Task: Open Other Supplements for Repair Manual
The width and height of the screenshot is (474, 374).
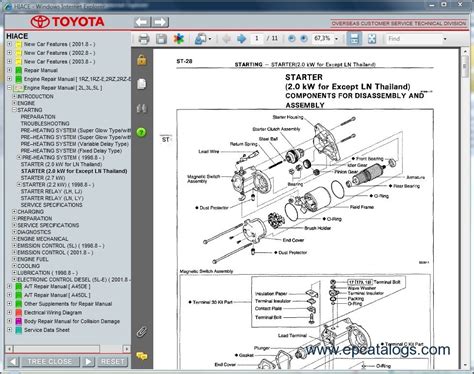Action: coord(68,304)
